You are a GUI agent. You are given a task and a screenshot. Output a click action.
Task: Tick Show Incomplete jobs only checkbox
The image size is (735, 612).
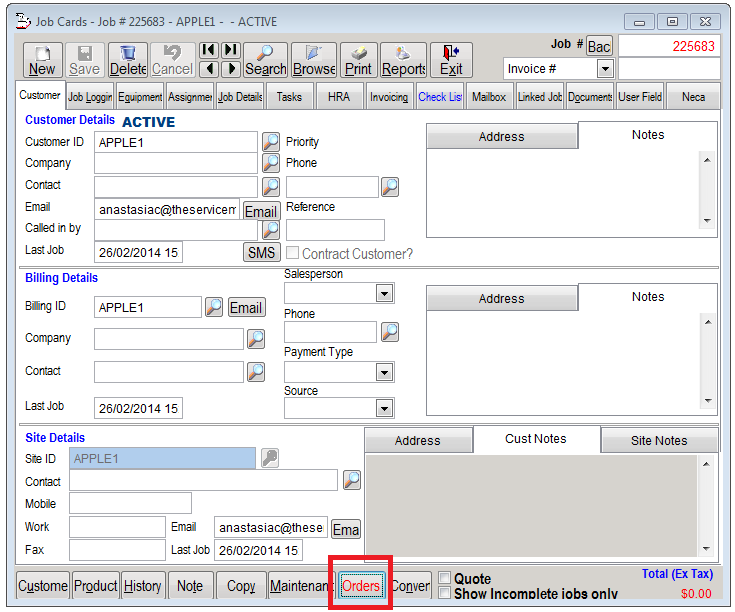tap(445, 593)
